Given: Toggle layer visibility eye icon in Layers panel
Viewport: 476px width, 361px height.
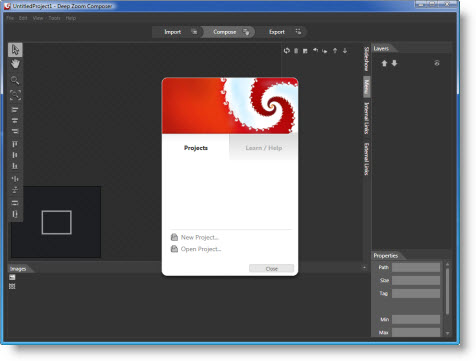Looking at the screenshot, I should [x=437, y=63].
